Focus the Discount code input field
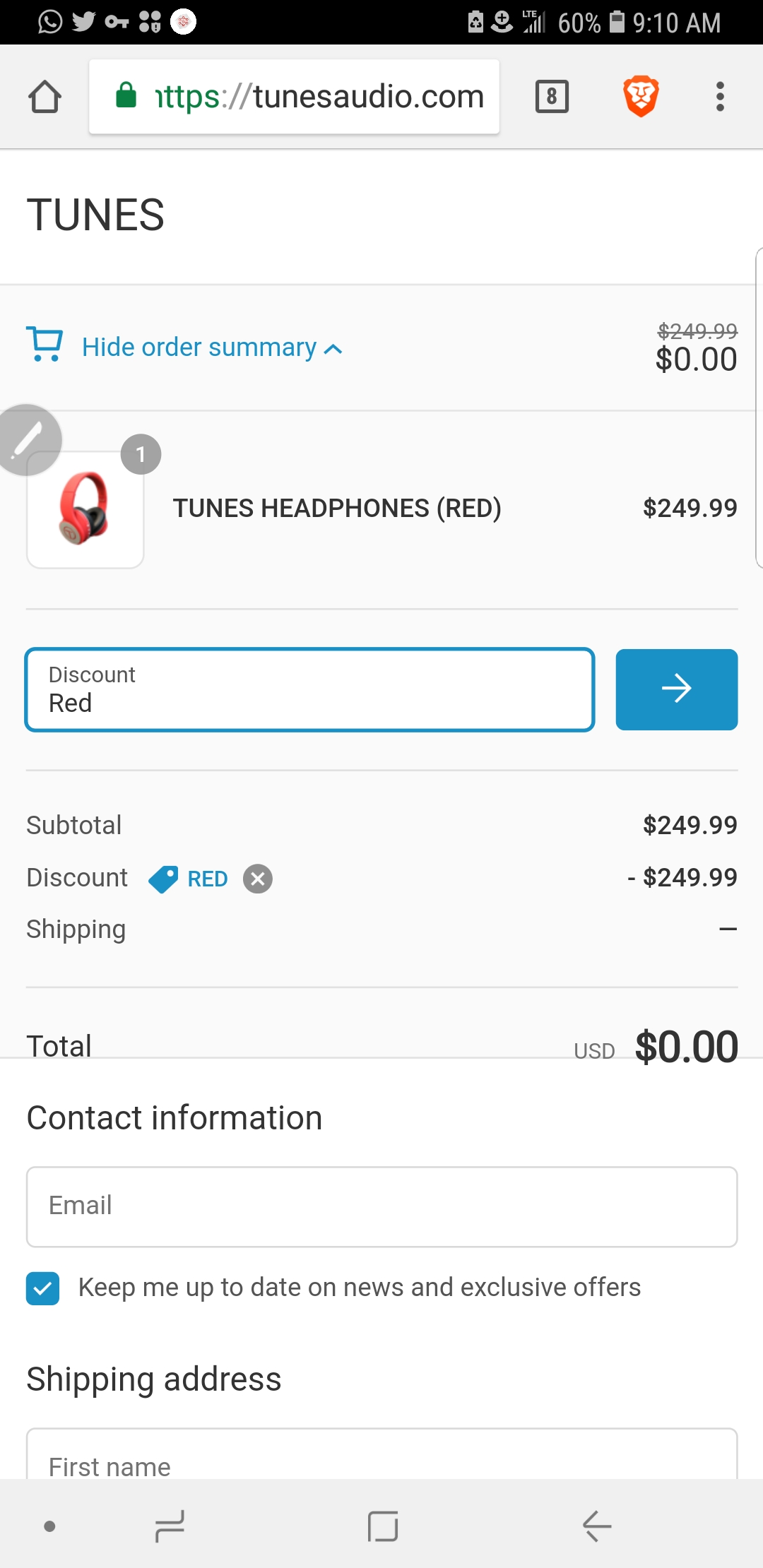Screen dimensions: 763x1568 click(309, 689)
